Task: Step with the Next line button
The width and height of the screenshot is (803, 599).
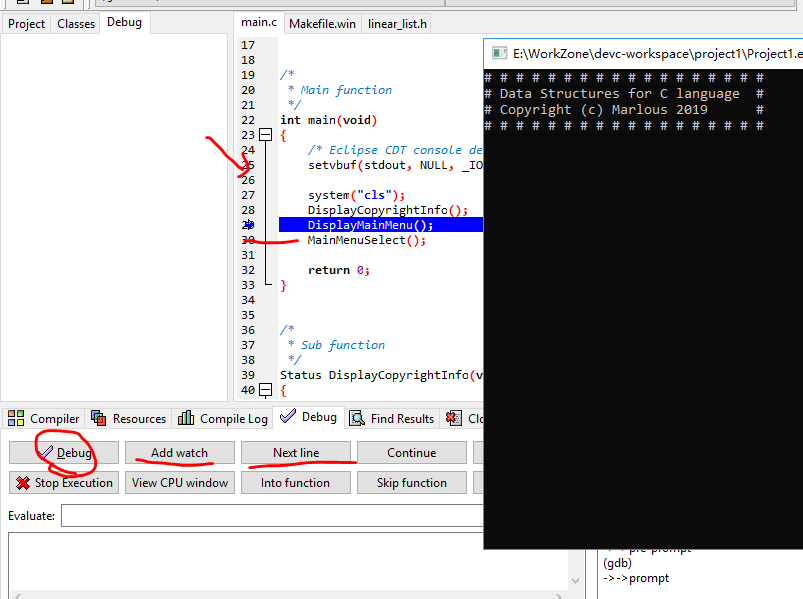Action: 296,453
